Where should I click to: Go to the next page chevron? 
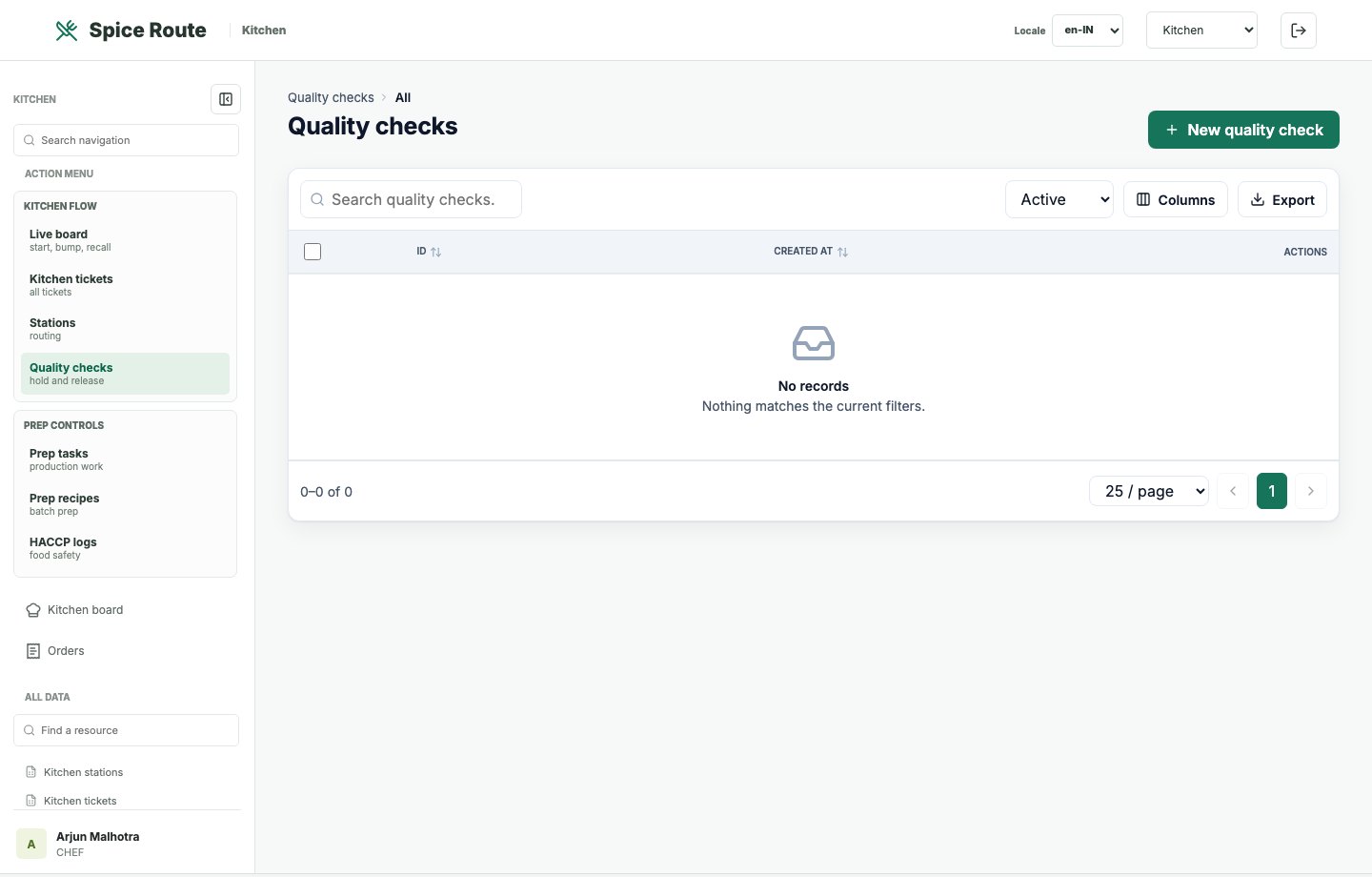[1311, 491]
